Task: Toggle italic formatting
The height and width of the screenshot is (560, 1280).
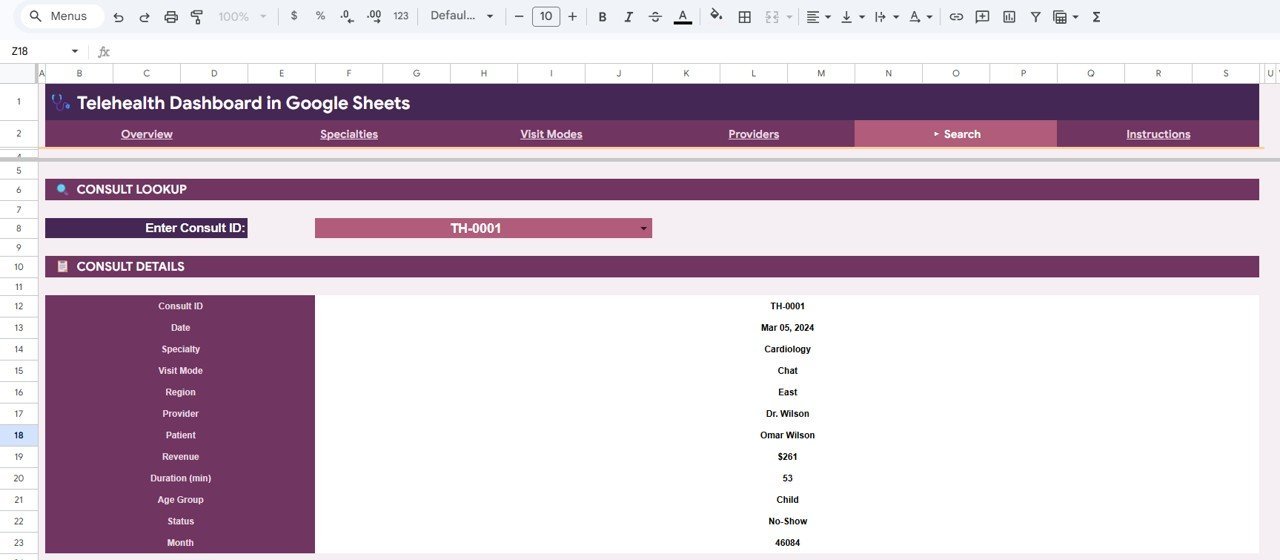Action: 629,17
